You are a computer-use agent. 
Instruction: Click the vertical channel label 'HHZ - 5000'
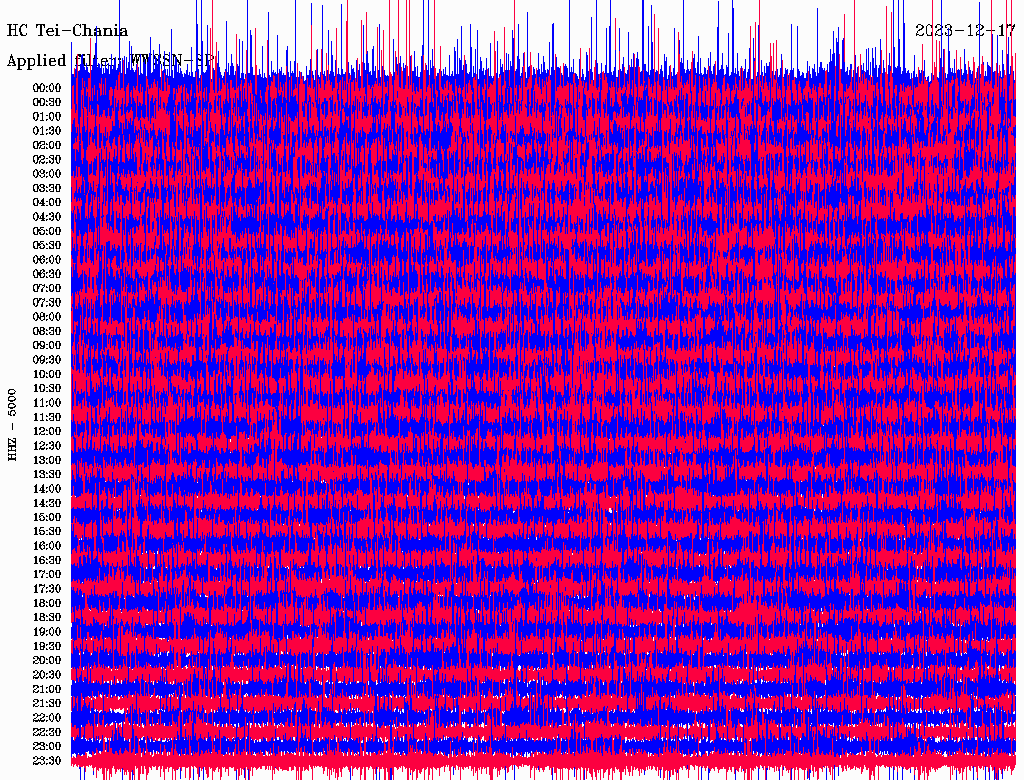[x=12, y=425]
